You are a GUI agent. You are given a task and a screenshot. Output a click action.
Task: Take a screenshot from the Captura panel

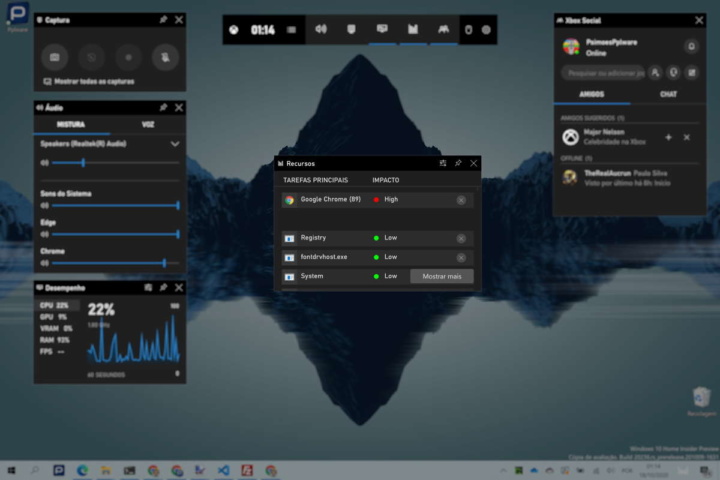55,57
